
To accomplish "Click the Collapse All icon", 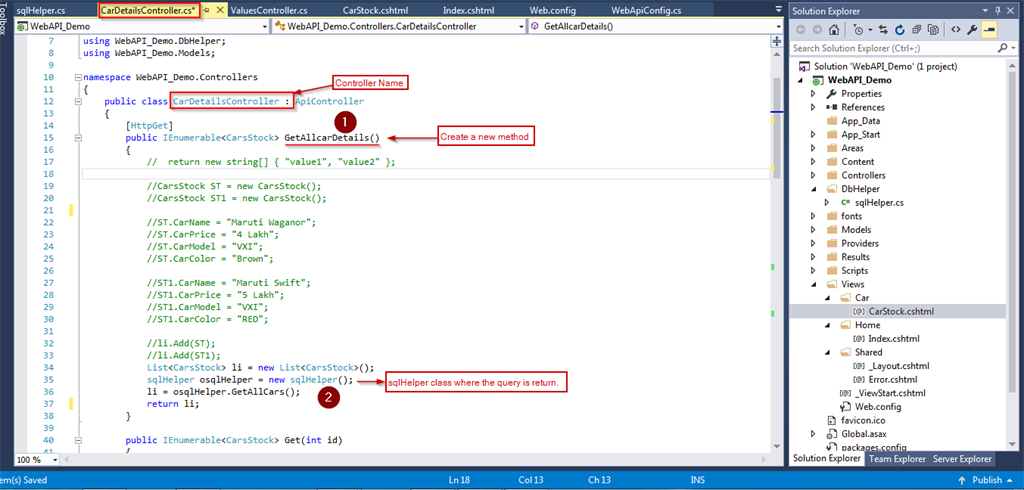I will click(x=917, y=29).
